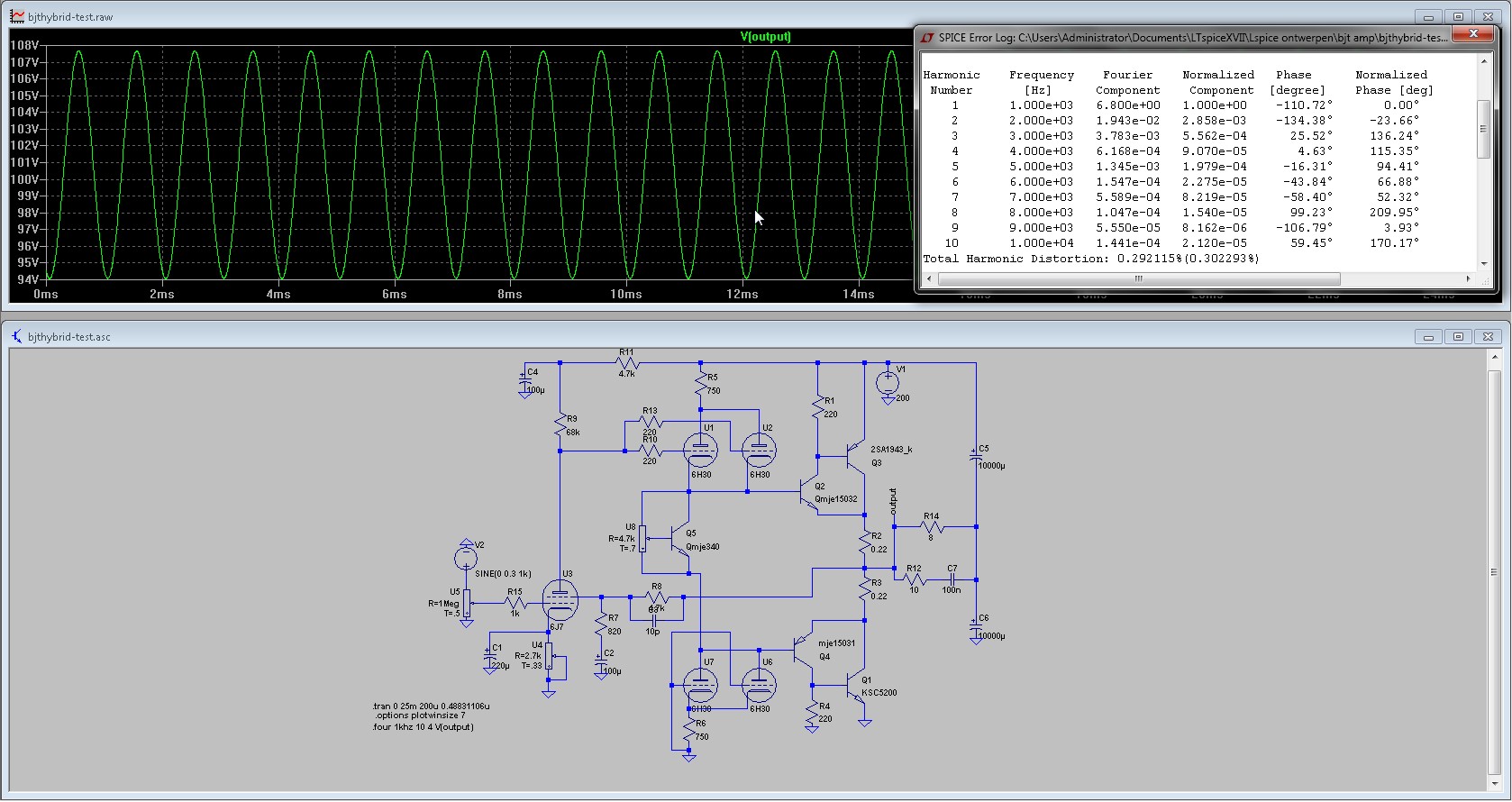
Task: Minimize the bjthybrid-test.asc schematic window
Action: (x=1427, y=336)
